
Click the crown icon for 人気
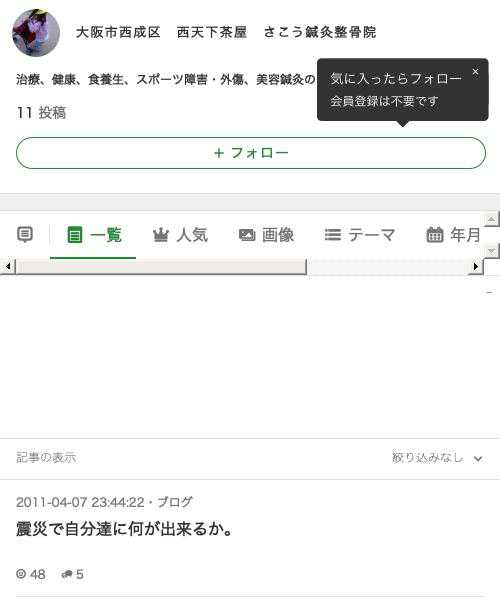pyautogui.click(x=161, y=235)
